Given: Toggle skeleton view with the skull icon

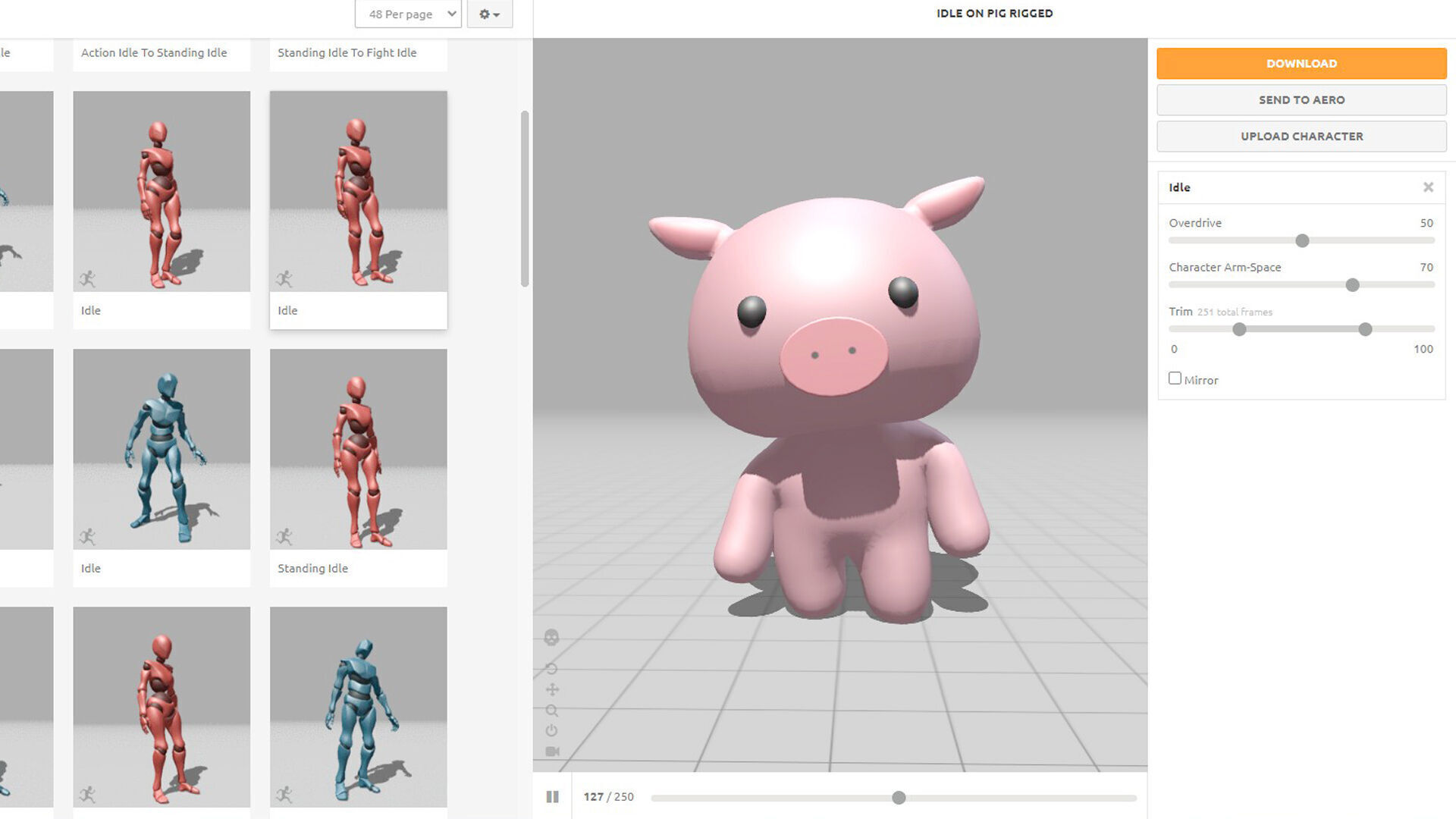Looking at the screenshot, I should [551, 638].
